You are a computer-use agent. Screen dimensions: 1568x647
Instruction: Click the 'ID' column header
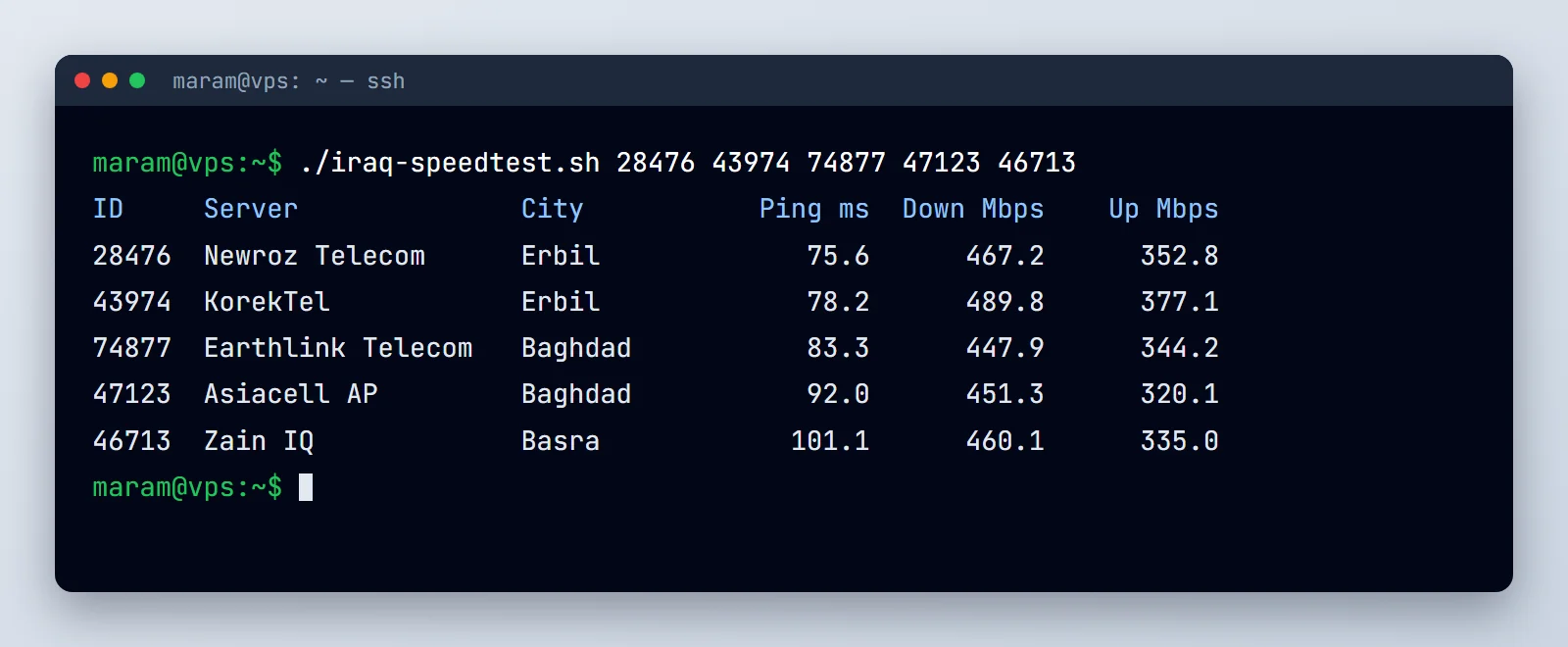(108, 209)
